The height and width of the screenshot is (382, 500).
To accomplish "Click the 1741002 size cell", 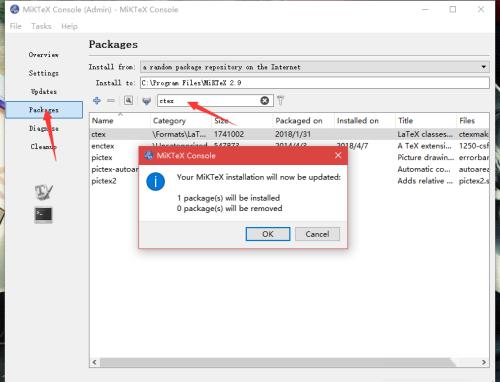I will 229,134.
